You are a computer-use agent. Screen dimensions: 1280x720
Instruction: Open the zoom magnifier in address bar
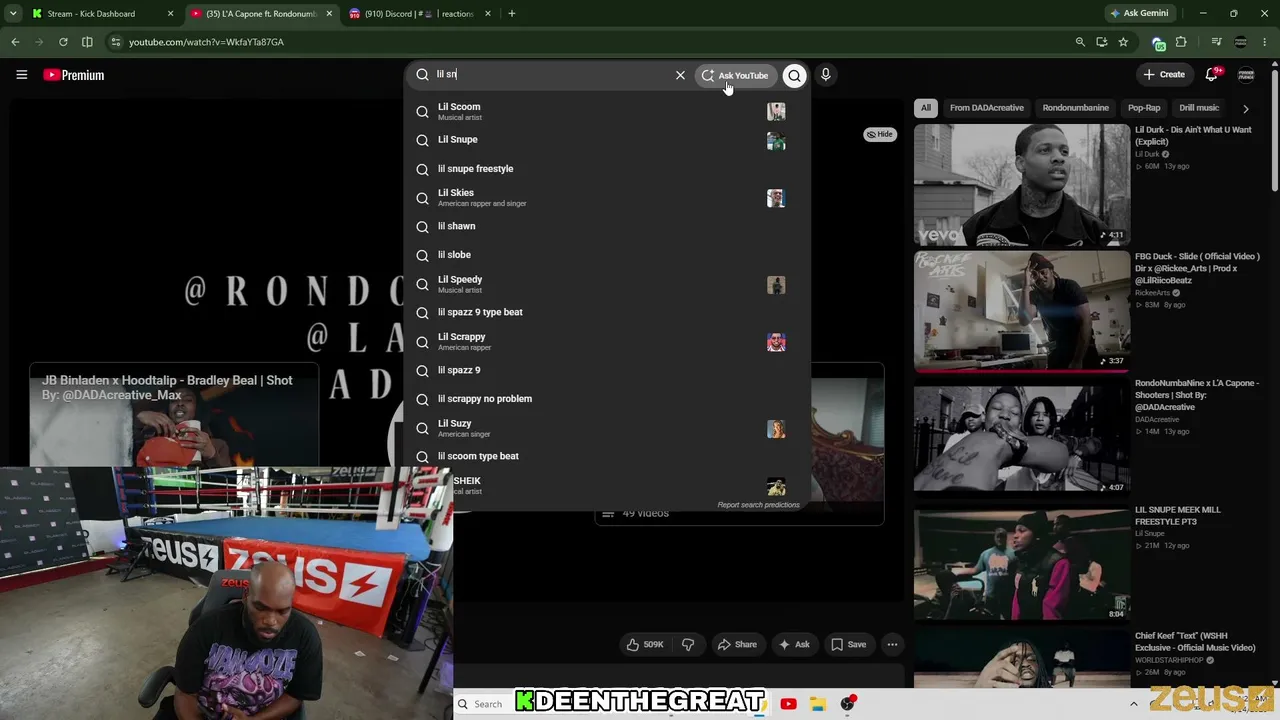pos(1080,42)
